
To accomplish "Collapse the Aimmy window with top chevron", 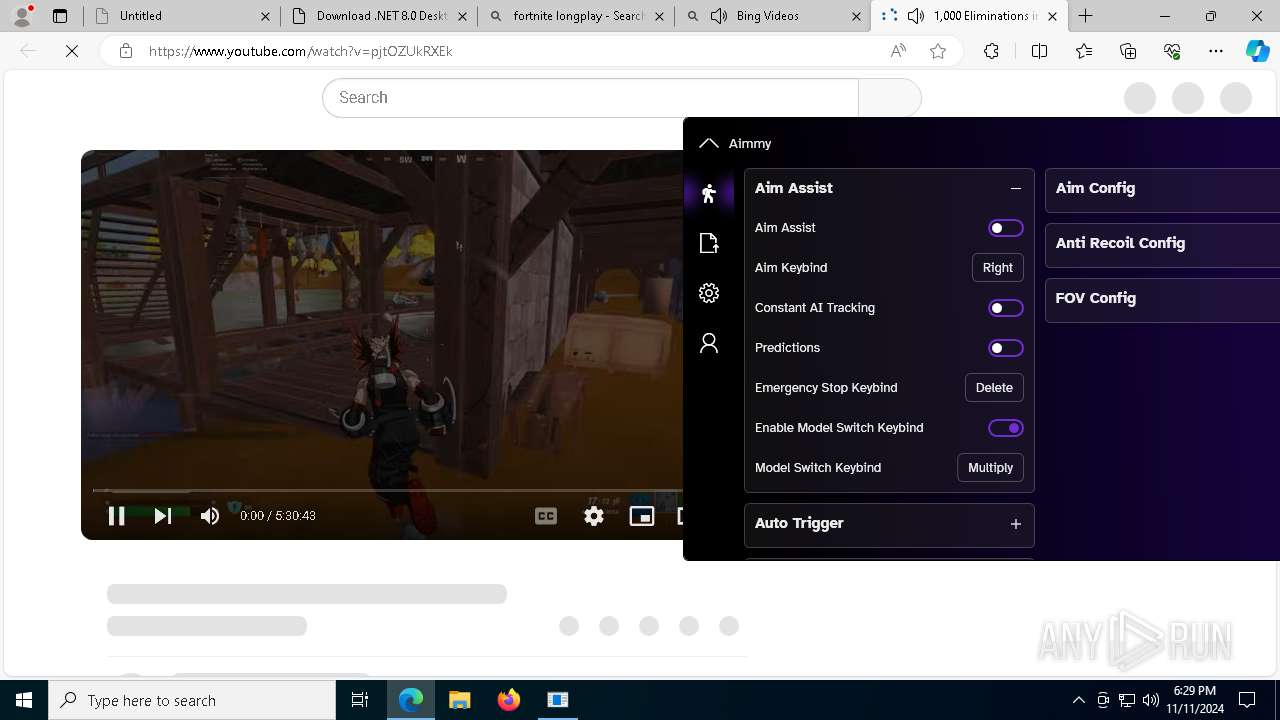I will click(709, 143).
